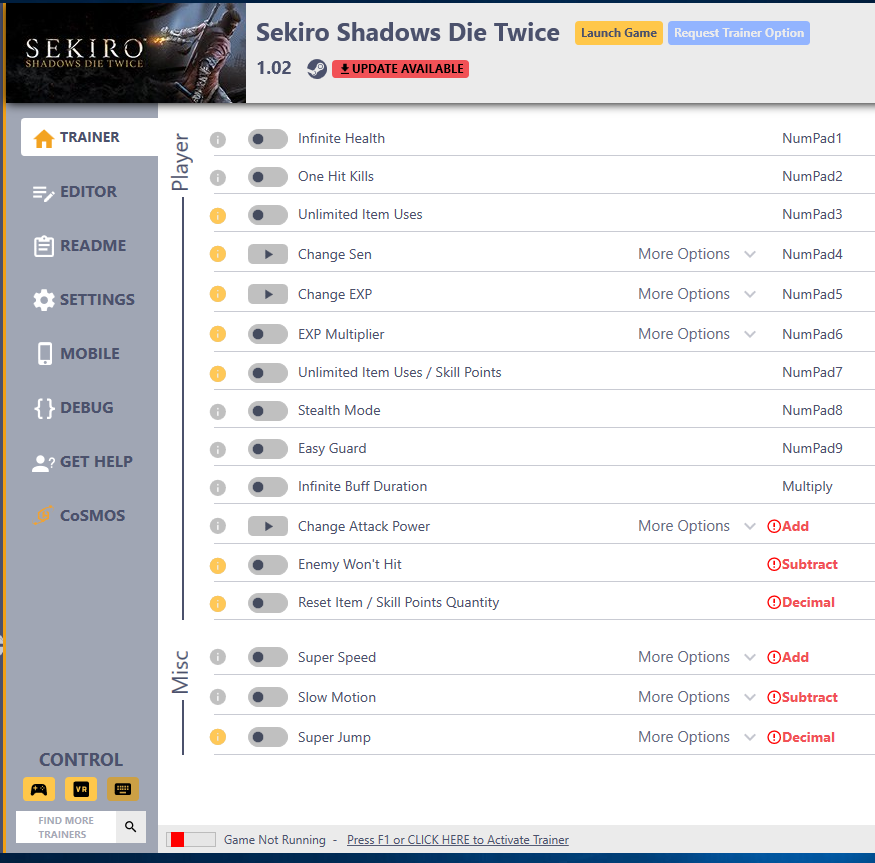Toggle Unlimited Item Uses NumPad3 switch
This screenshot has width=875, height=863.
coord(268,215)
